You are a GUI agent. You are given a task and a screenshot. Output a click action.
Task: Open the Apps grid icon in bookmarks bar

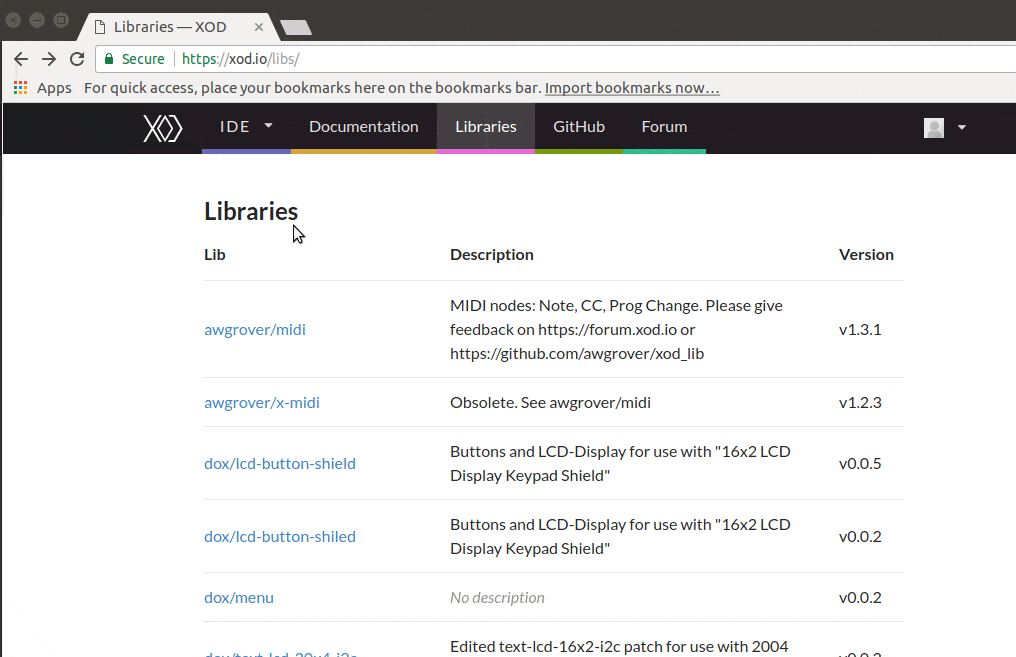(21, 87)
